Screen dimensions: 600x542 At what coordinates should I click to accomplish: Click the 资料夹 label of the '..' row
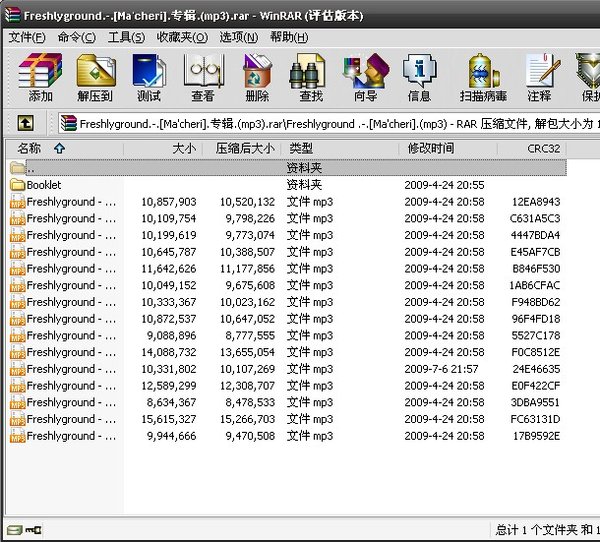(304, 168)
